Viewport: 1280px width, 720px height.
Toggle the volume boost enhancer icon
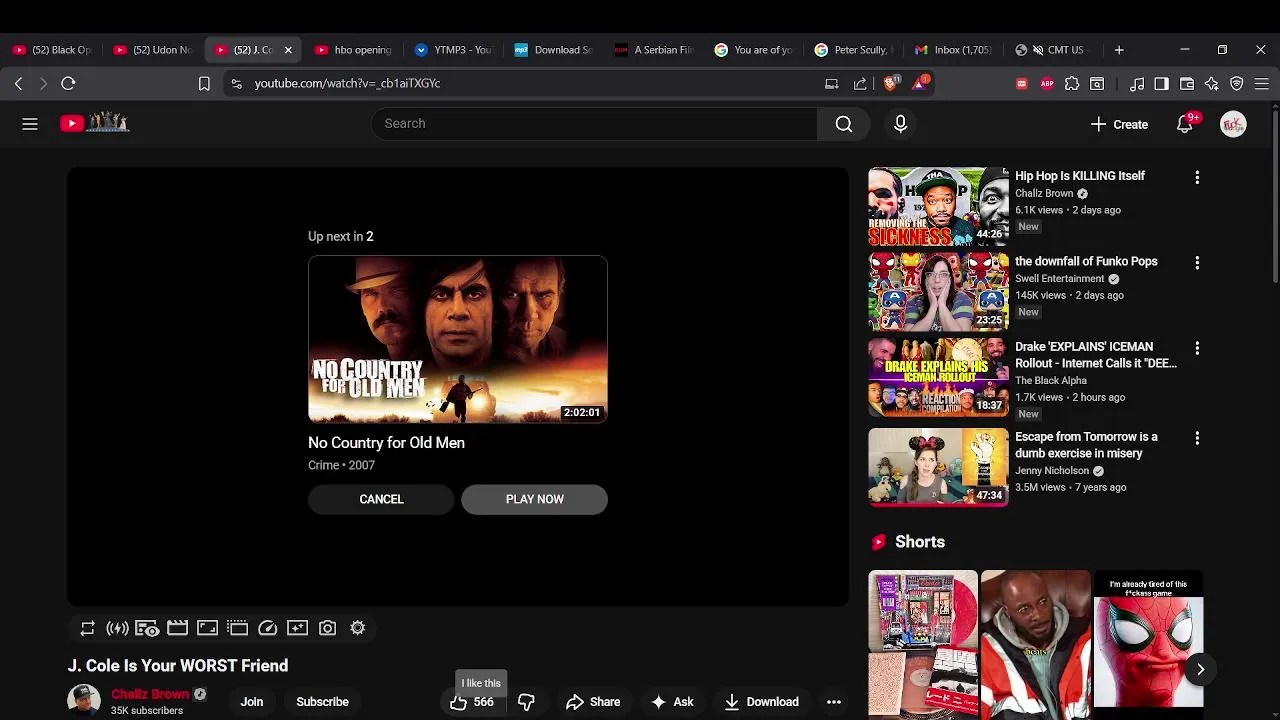[x=117, y=628]
